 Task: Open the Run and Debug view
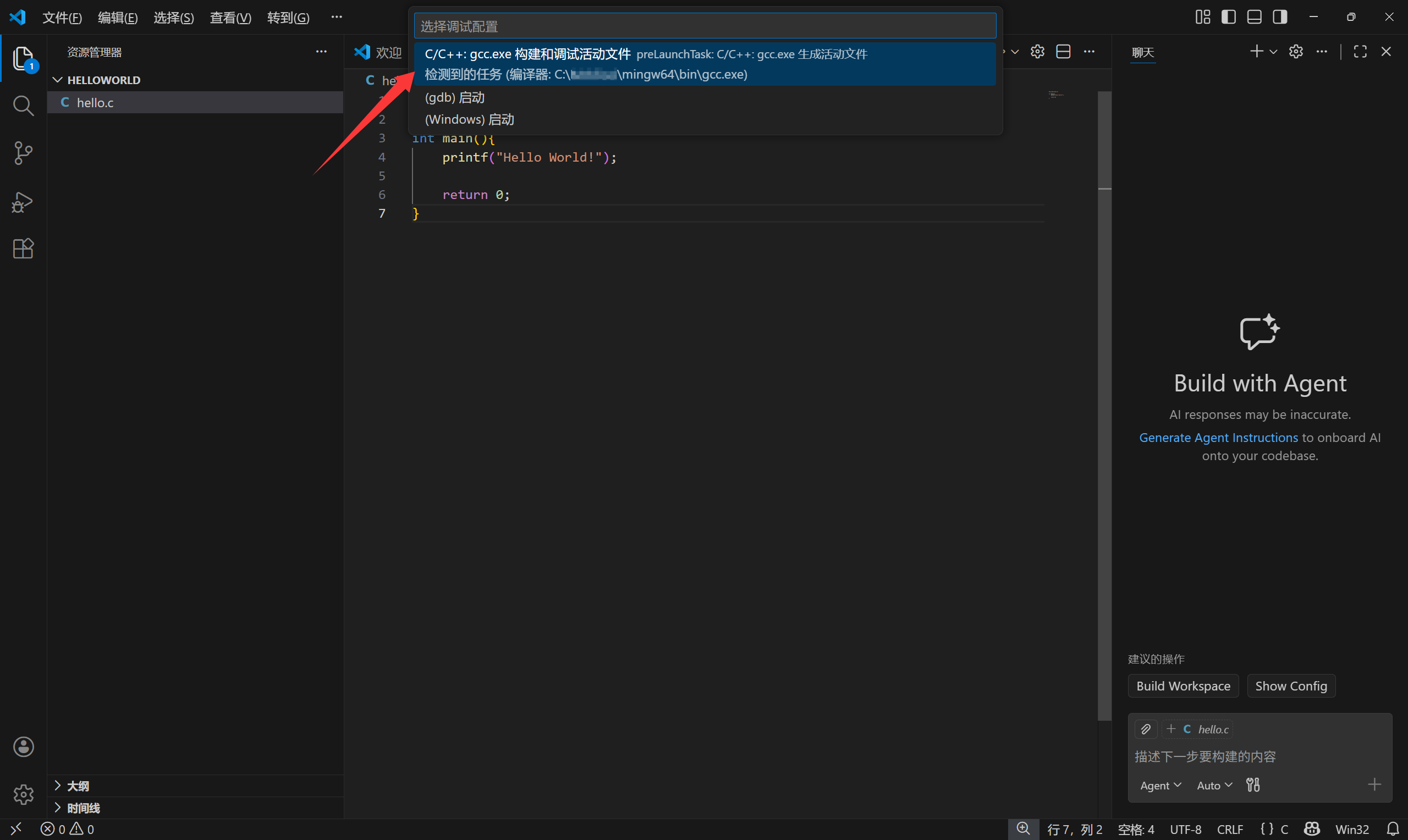coord(23,202)
